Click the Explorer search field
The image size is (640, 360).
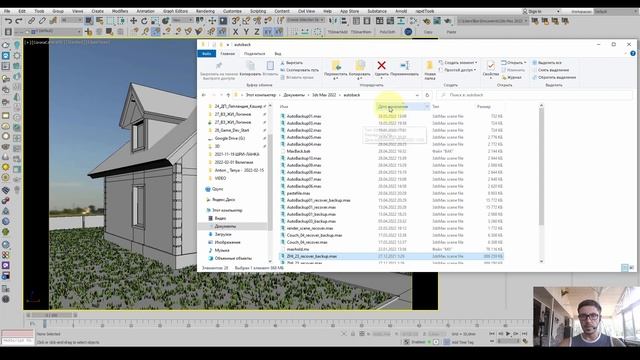535,95
